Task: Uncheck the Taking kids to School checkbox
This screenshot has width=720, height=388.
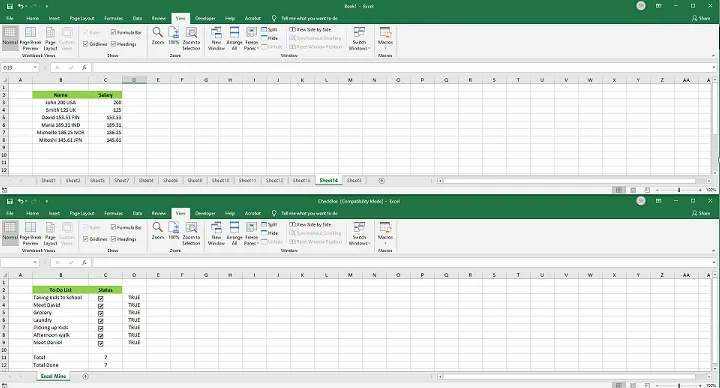Action: click(101, 298)
